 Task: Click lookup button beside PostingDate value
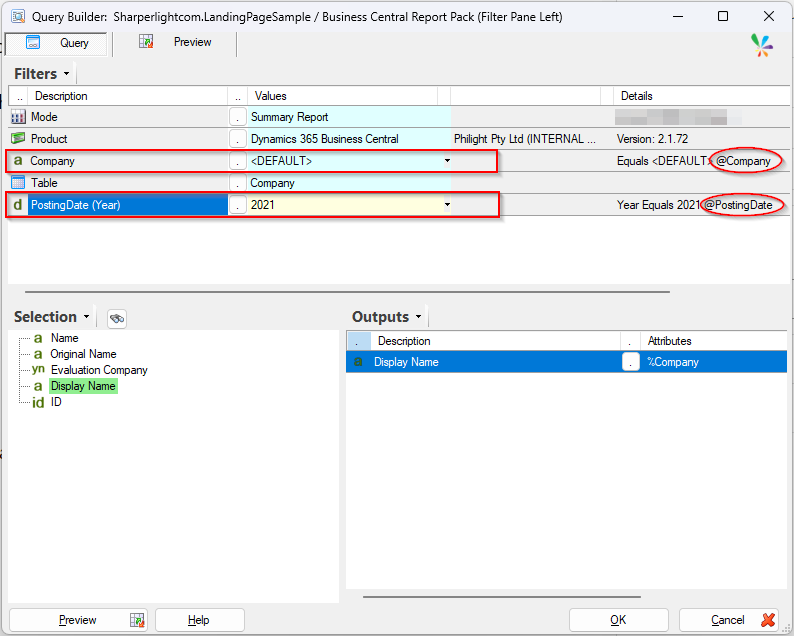[x=237, y=205]
